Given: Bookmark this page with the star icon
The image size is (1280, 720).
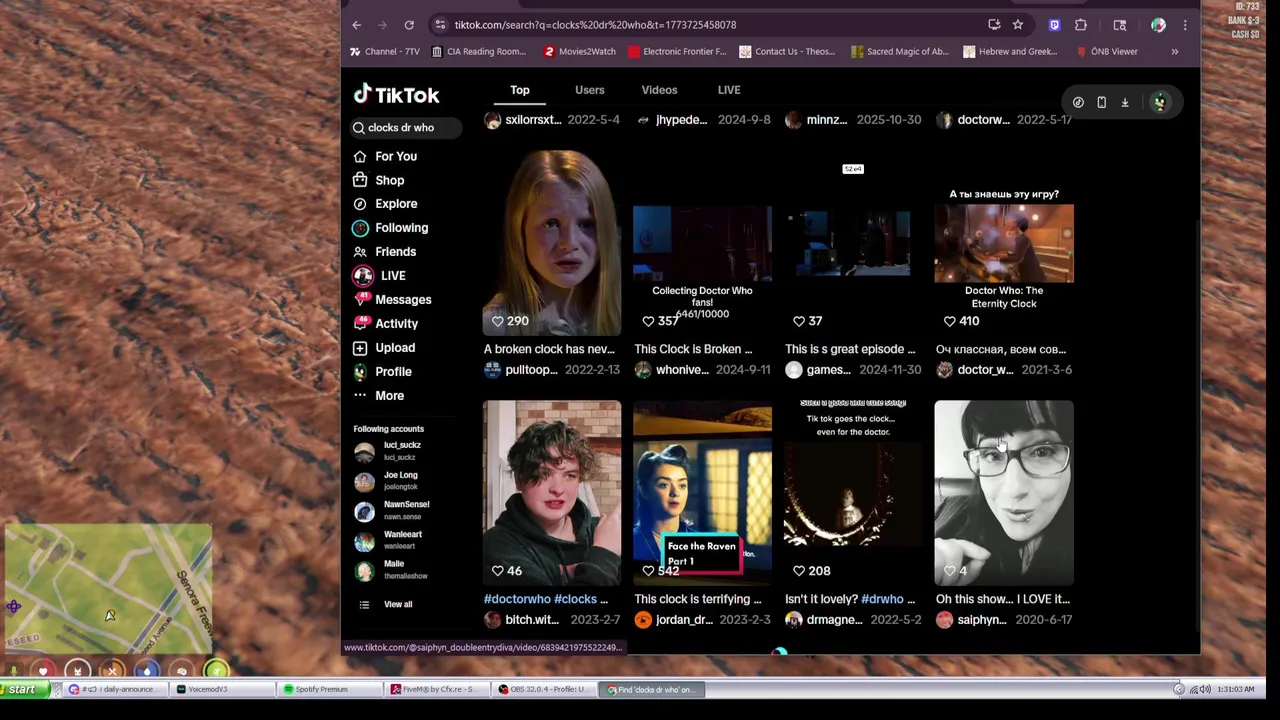Looking at the screenshot, I should 1018,25.
